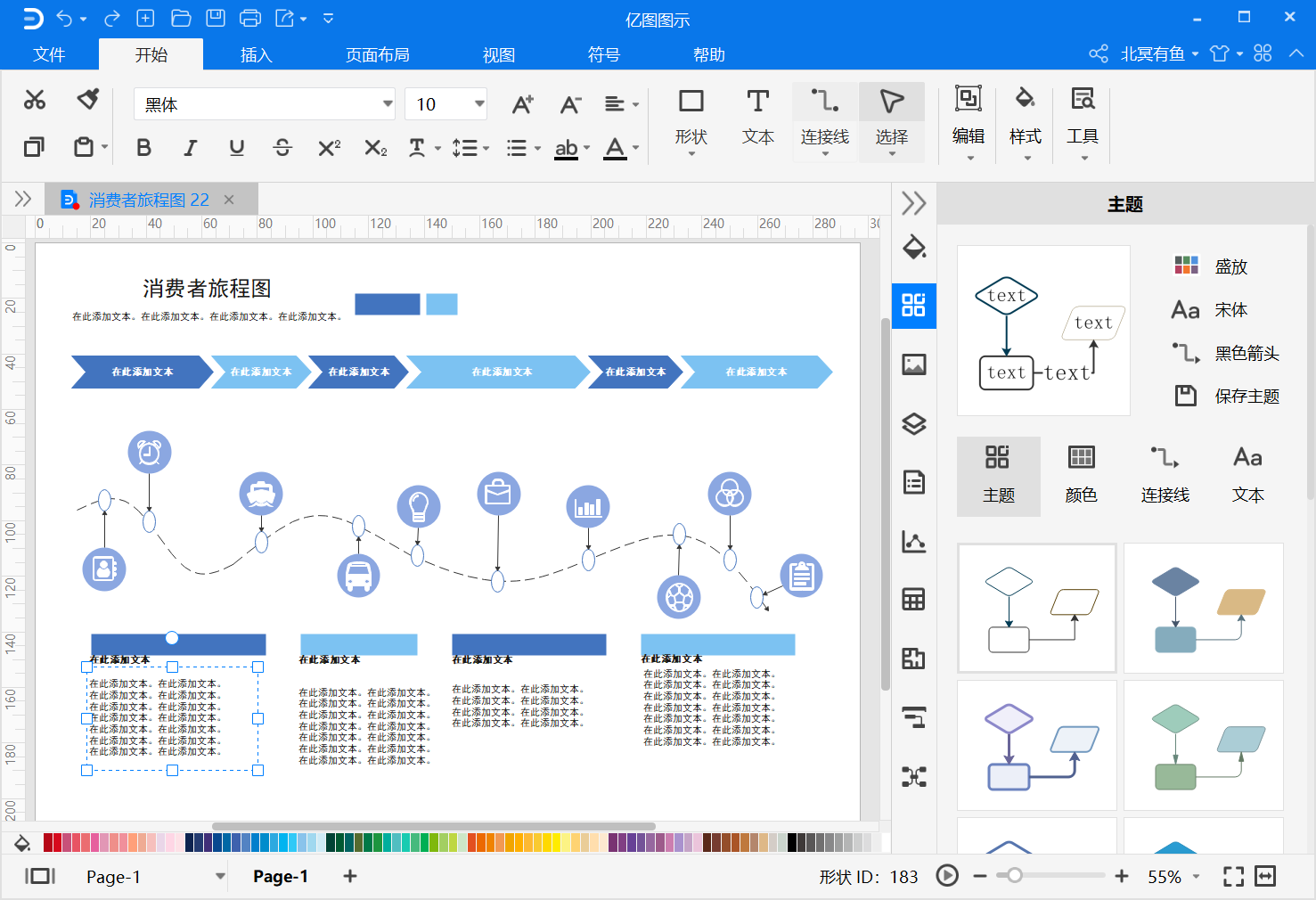Open the bullet list dropdown
The height and width of the screenshot is (900, 1316).
coord(523,148)
